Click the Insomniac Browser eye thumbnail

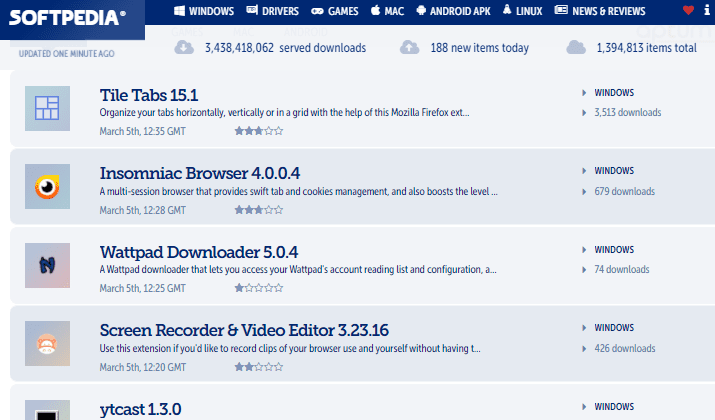[47, 187]
